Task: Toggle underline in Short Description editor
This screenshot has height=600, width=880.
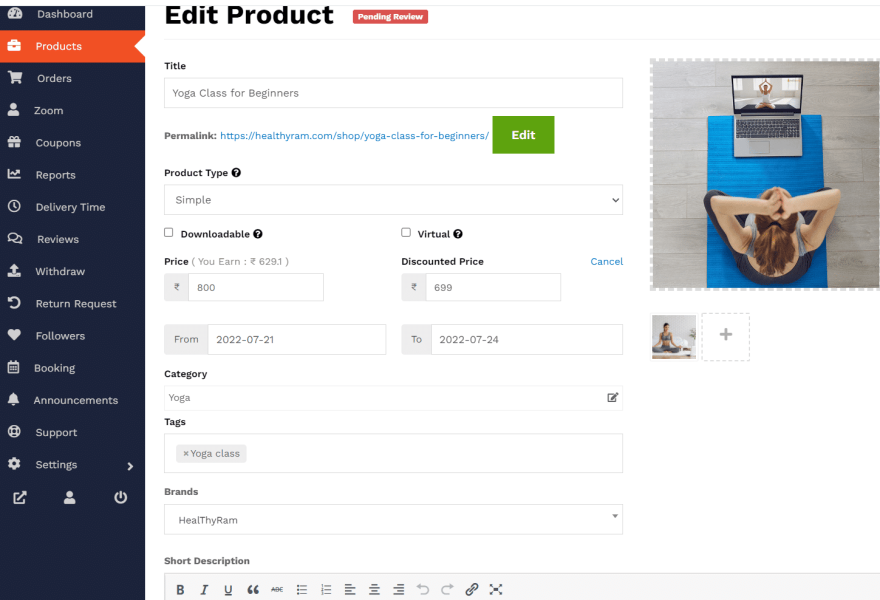Action: coord(228,590)
